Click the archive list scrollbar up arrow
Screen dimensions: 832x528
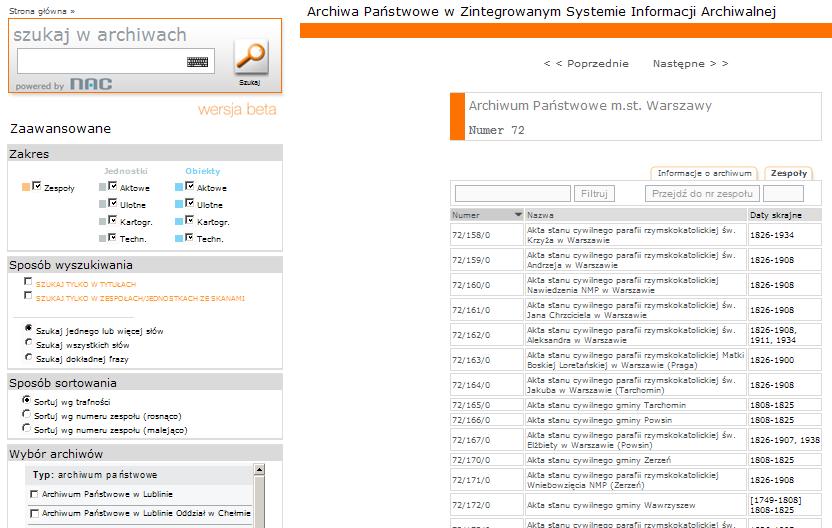259,470
